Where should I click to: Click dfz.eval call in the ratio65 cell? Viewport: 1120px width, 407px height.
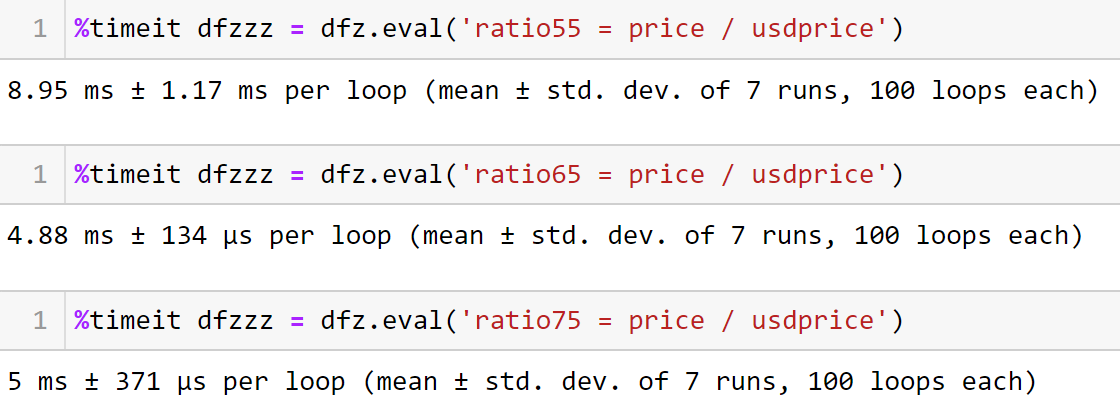pyautogui.click(x=382, y=175)
